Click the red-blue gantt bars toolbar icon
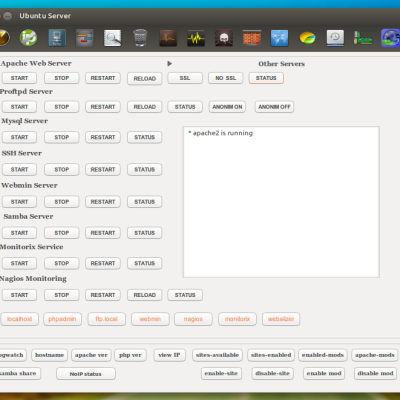This screenshot has width=400, height=400. point(85,38)
